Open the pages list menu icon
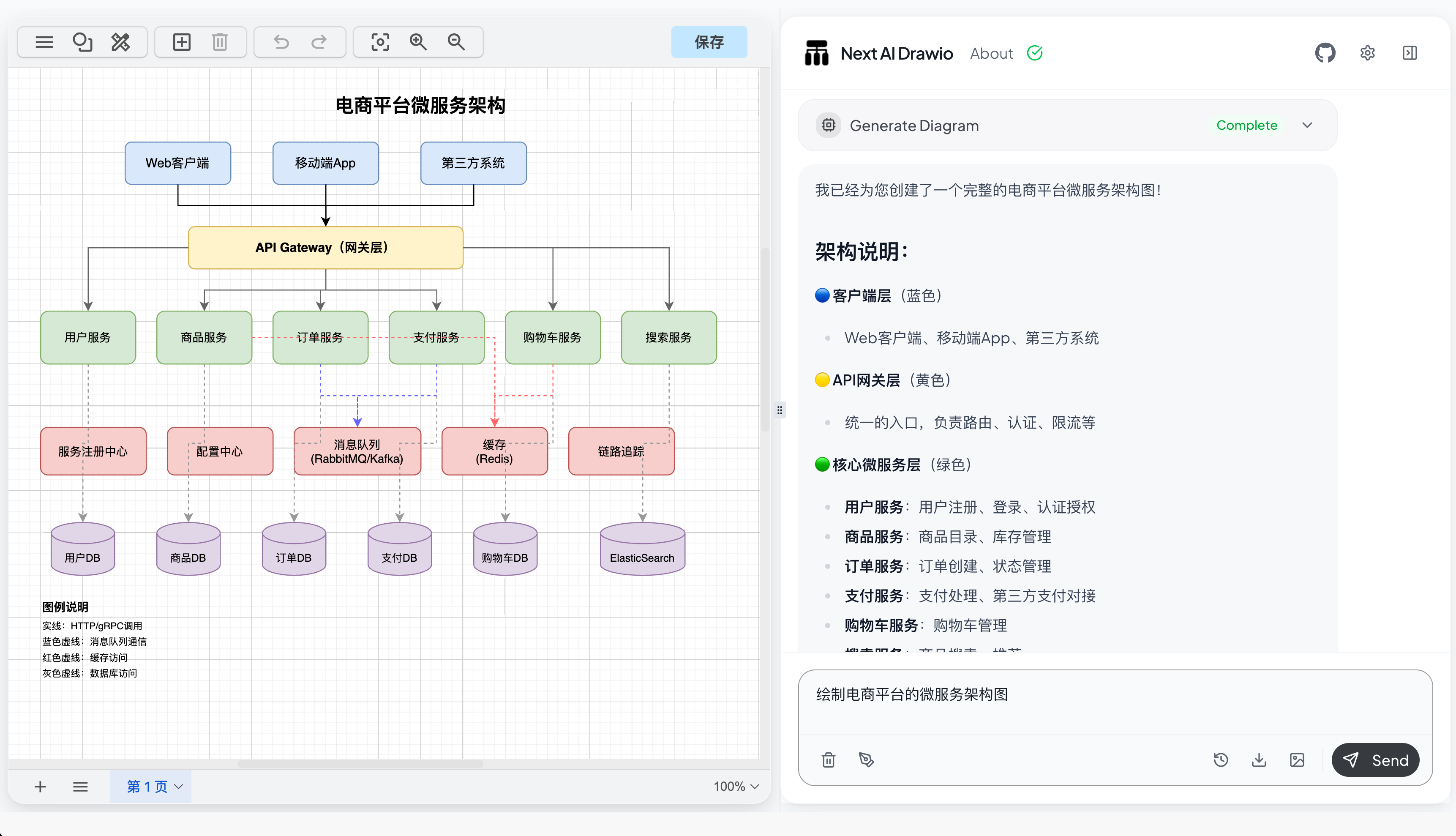 coord(80,786)
